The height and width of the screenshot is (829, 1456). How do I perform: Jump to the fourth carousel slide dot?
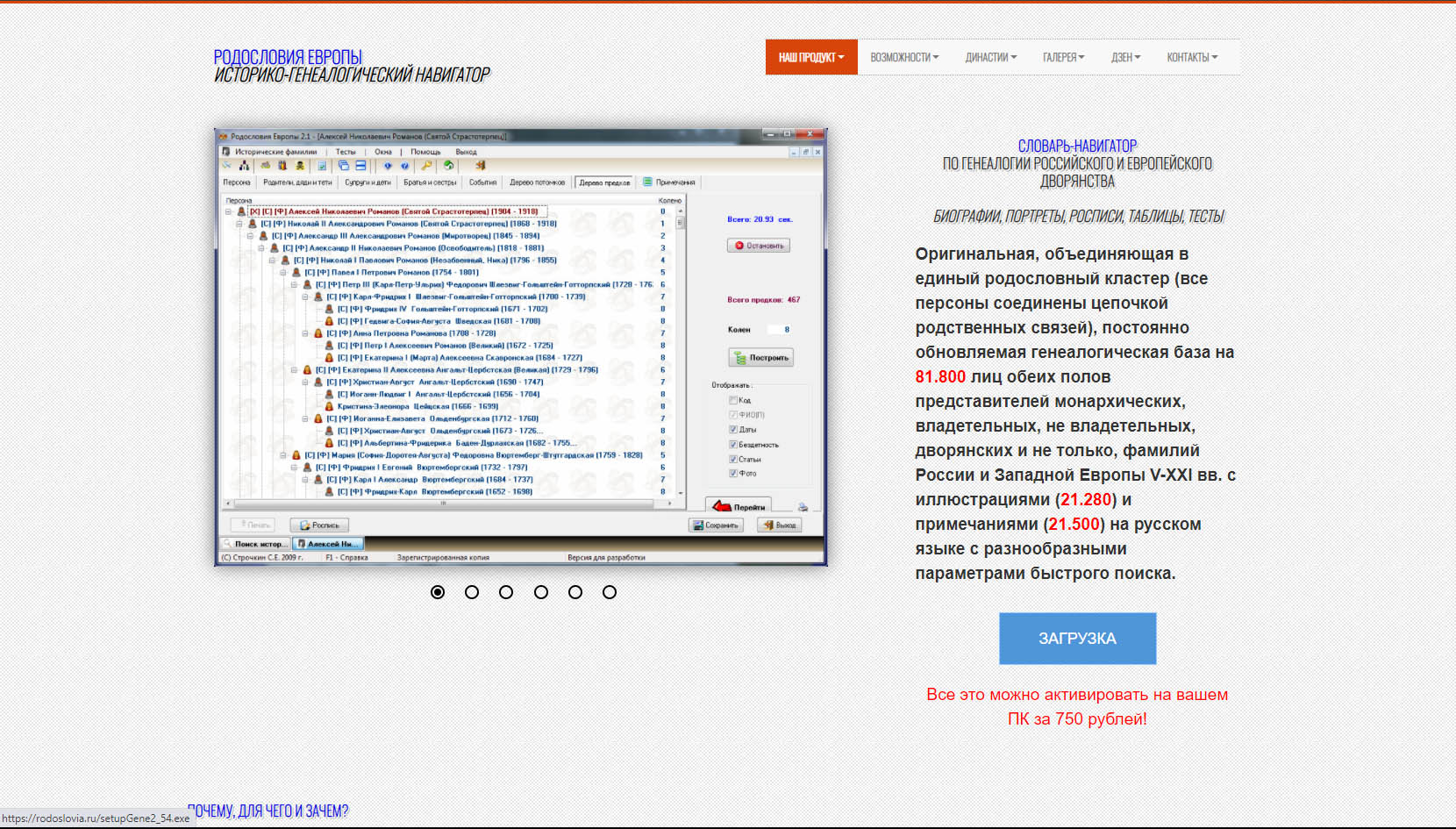click(541, 592)
